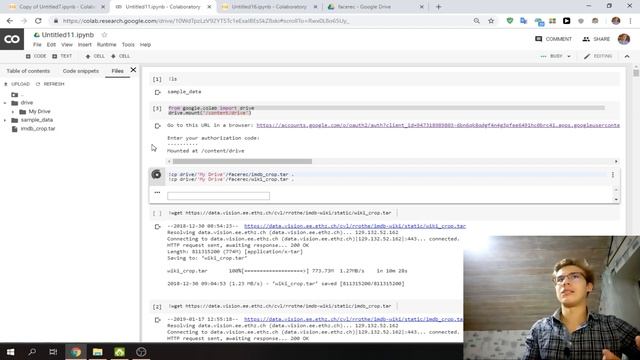Image resolution: width=640 pixels, height=360 pixels.
Task: Toggle wiki_crop wget output
Action: pyautogui.click(x=158, y=227)
